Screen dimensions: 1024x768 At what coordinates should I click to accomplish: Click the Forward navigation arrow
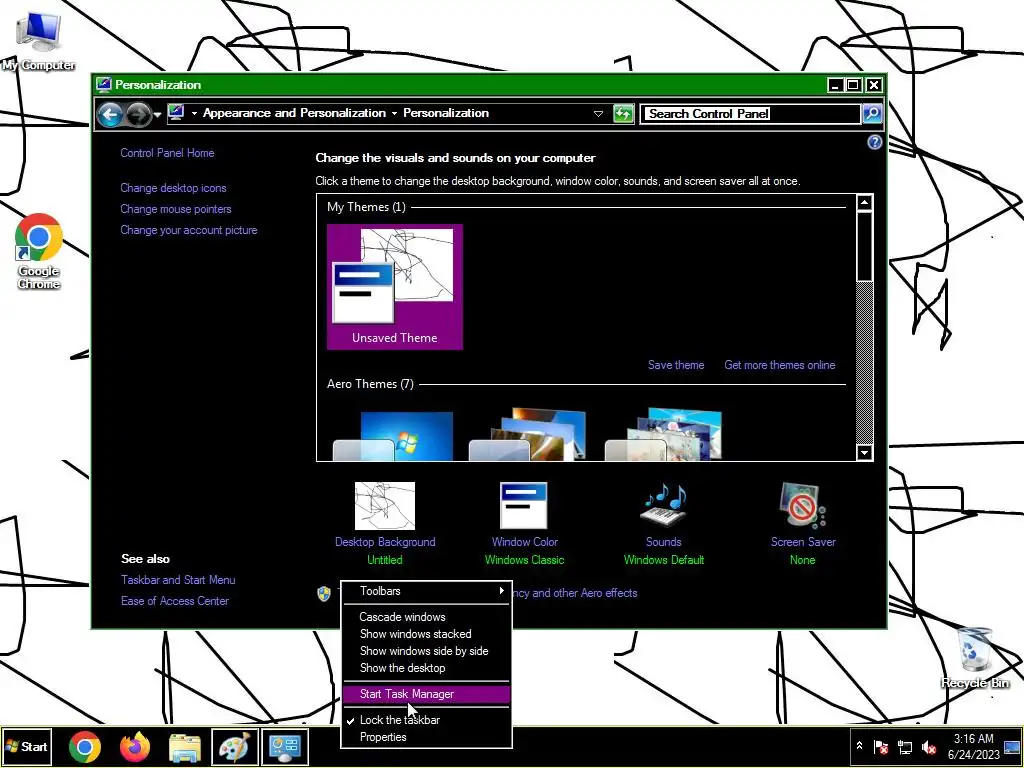tap(137, 115)
